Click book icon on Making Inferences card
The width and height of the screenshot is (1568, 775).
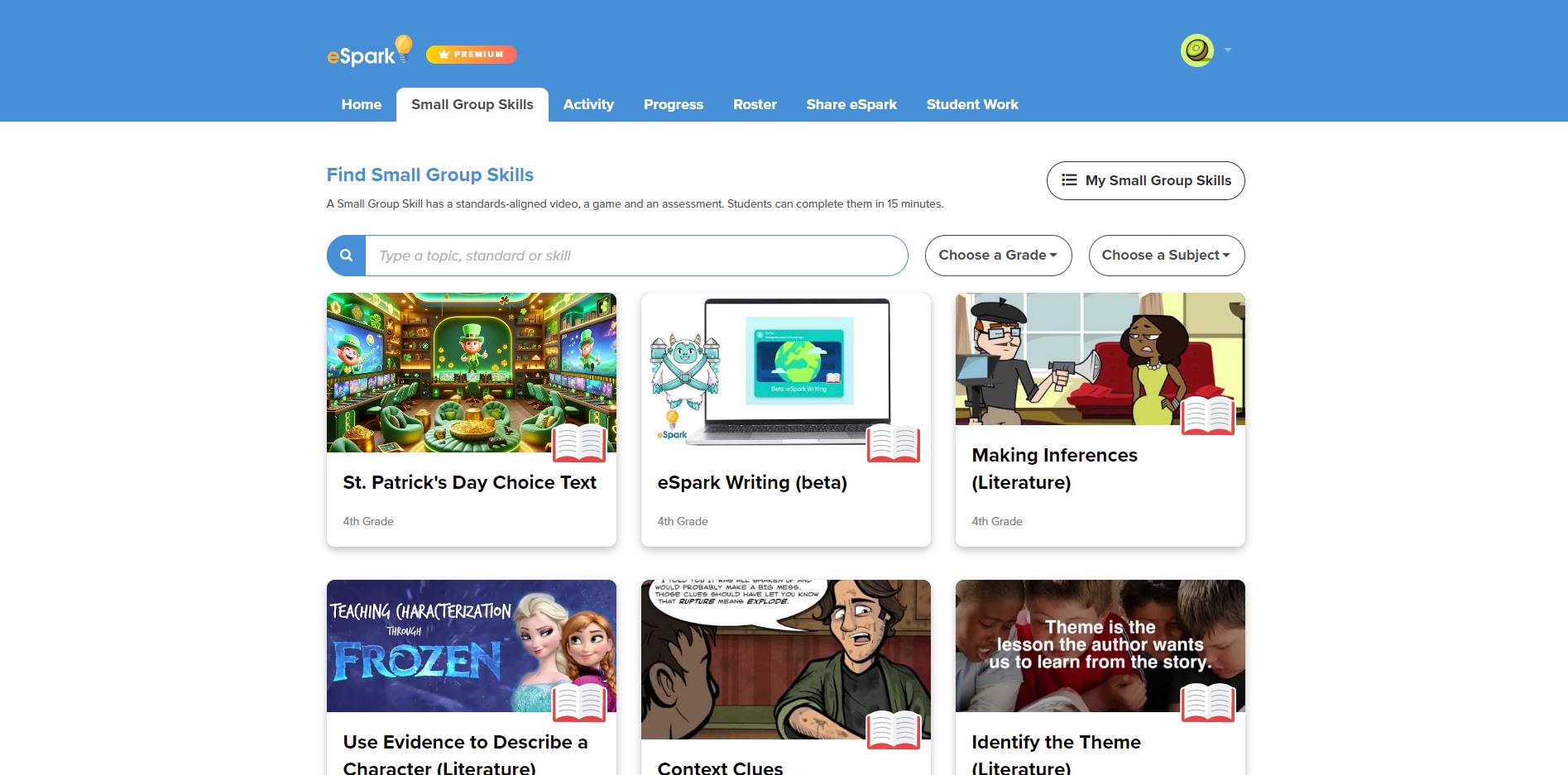[x=1208, y=415]
